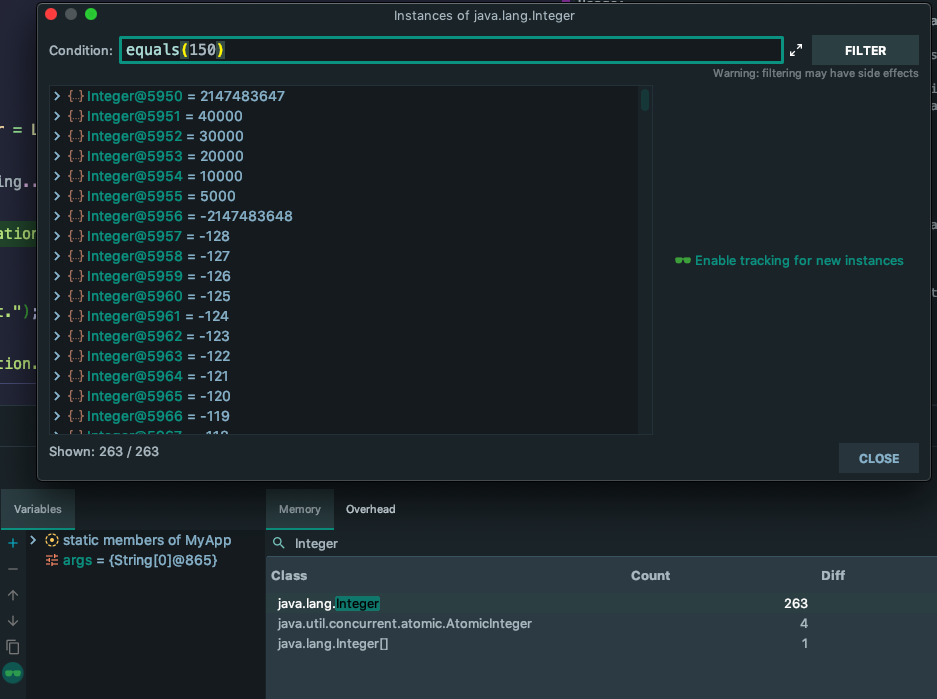Select java.util.concurrent.atomic.AtomicInteger row
Image resolution: width=937 pixels, height=699 pixels.
601,623
